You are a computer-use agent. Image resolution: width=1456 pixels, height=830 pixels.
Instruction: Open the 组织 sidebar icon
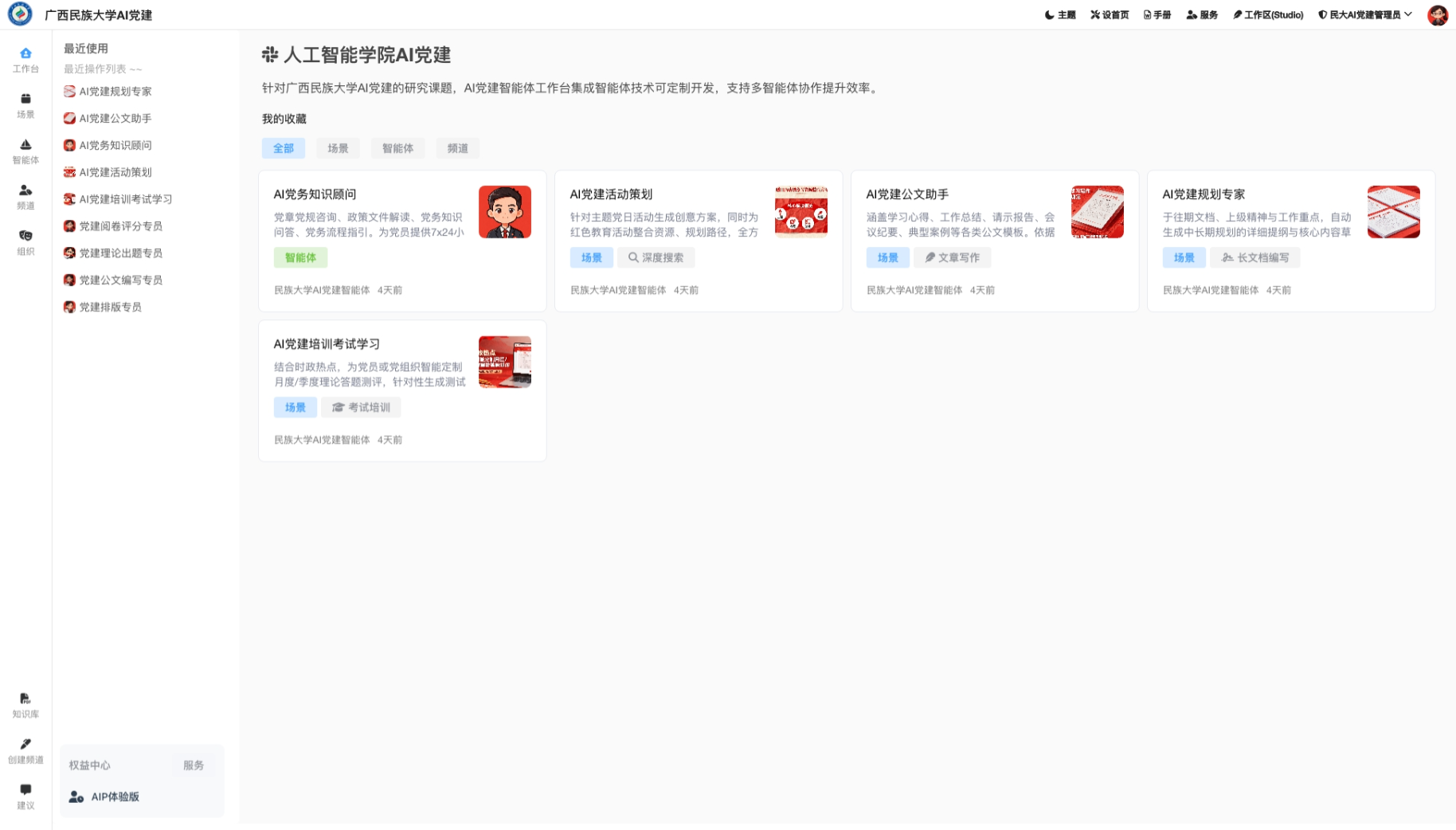[x=25, y=242]
